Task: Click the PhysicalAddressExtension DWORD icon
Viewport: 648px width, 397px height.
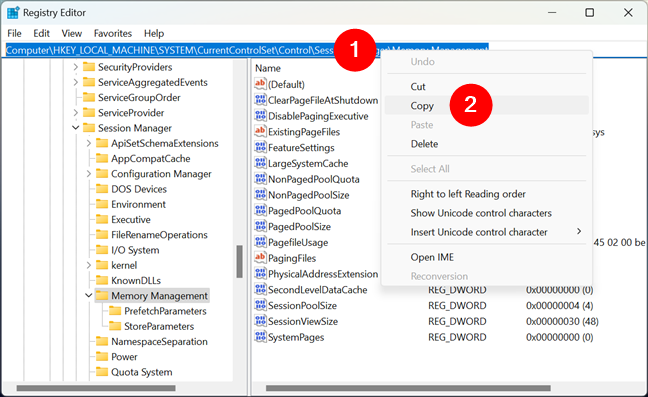Action: pyautogui.click(x=260, y=273)
